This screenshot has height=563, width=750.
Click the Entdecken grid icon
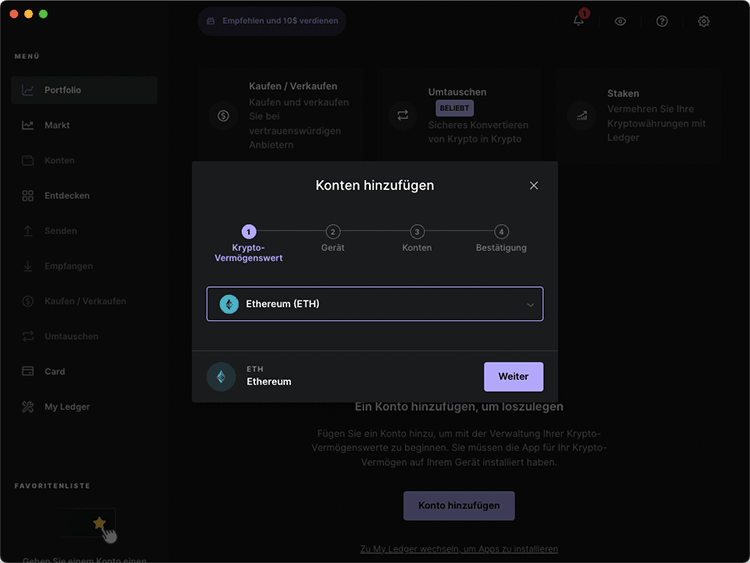coord(28,196)
